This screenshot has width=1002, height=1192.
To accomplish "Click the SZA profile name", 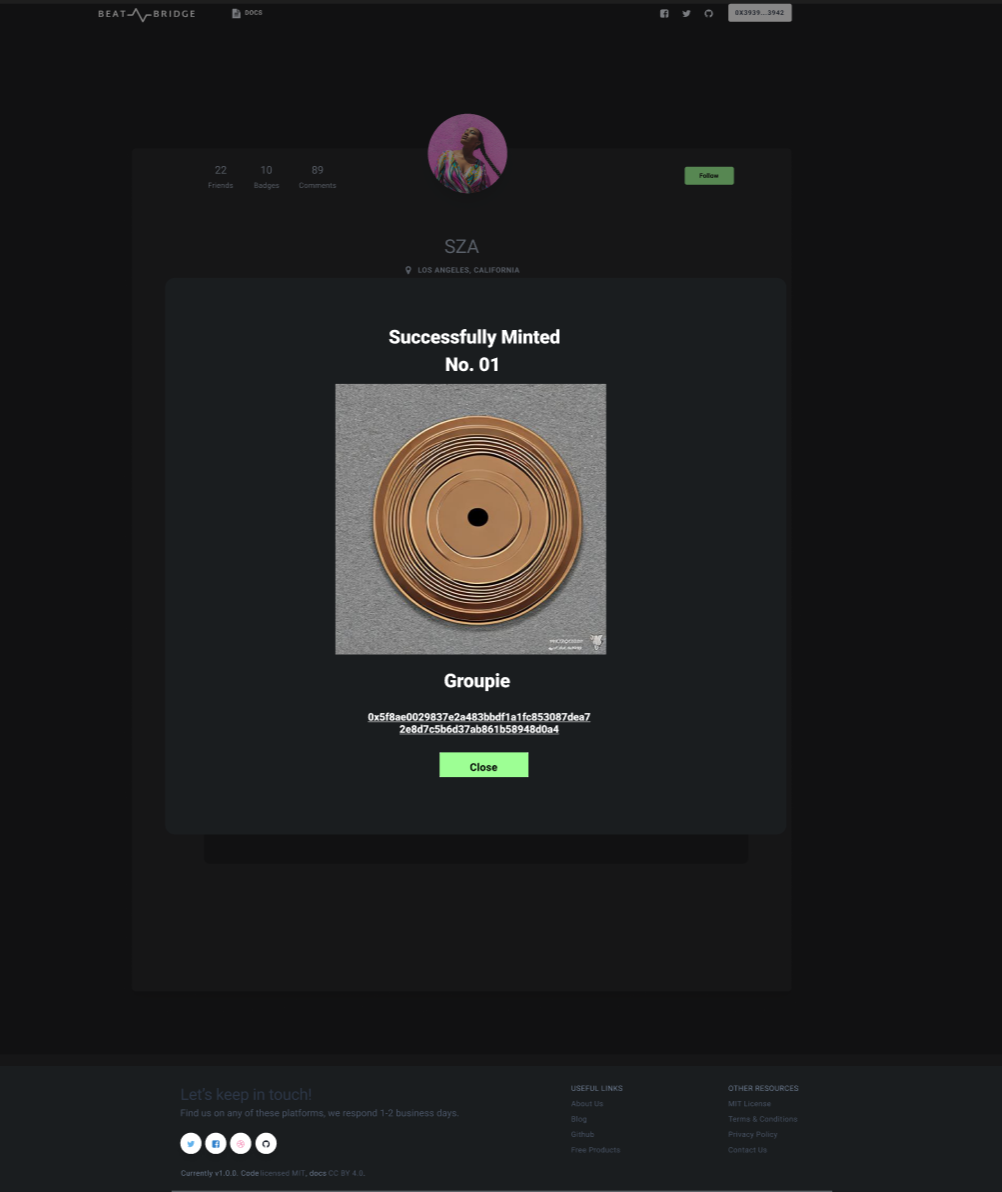I will pos(461,246).
